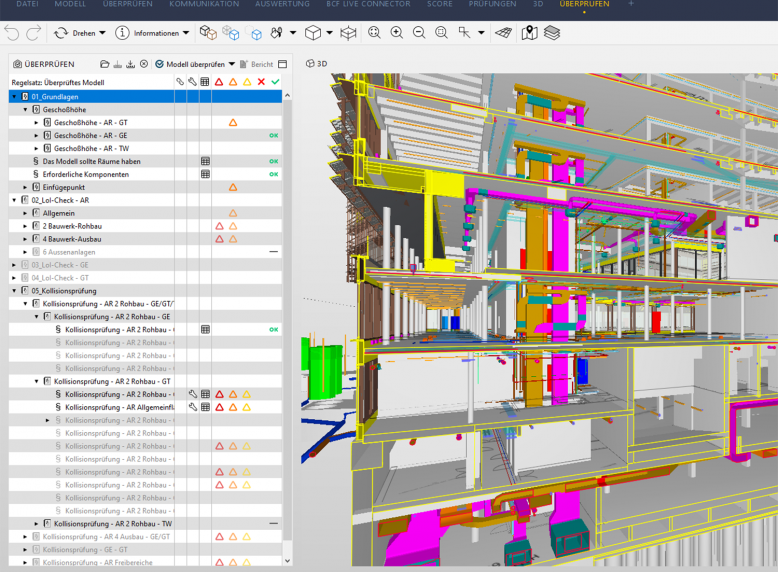Click the map with location pin icon
Viewport: 778px width, 572px height.
pyautogui.click(x=529, y=33)
